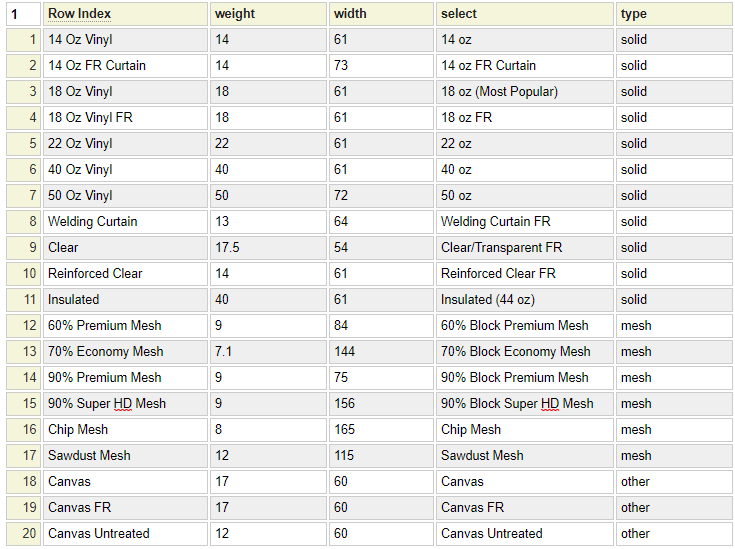Click the weight cell containing 17.5
This screenshot has width=735, height=549.
pyautogui.click(x=267, y=247)
